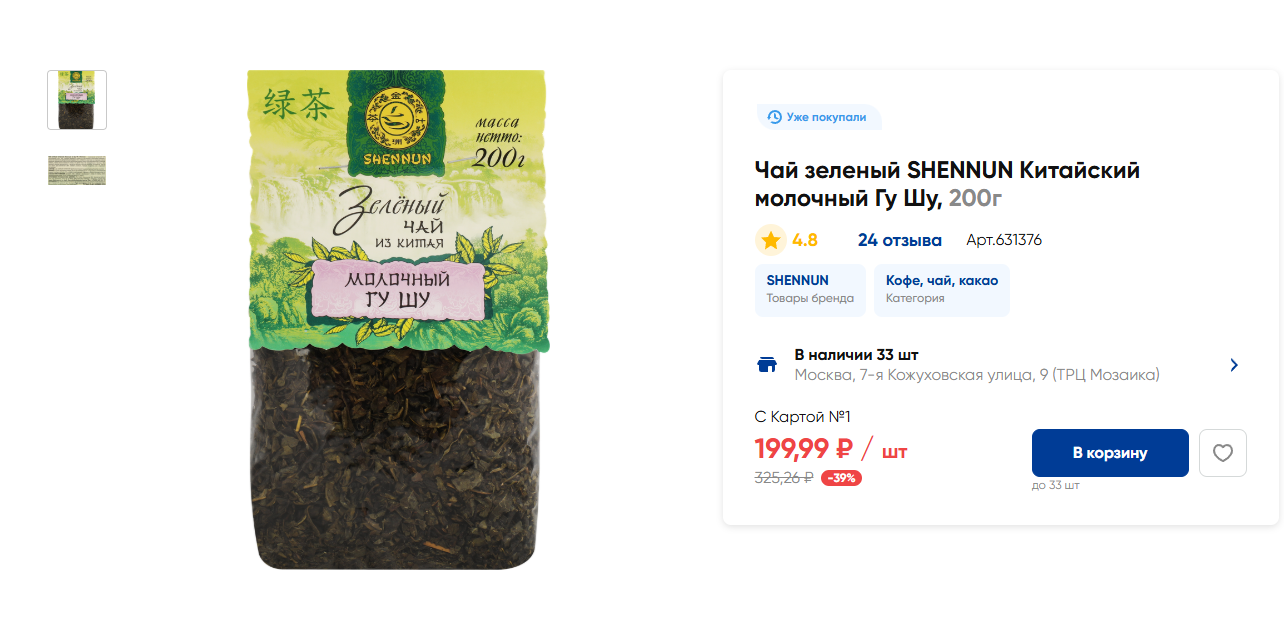Open the 24 отзыва reviews link

click(x=900, y=240)
